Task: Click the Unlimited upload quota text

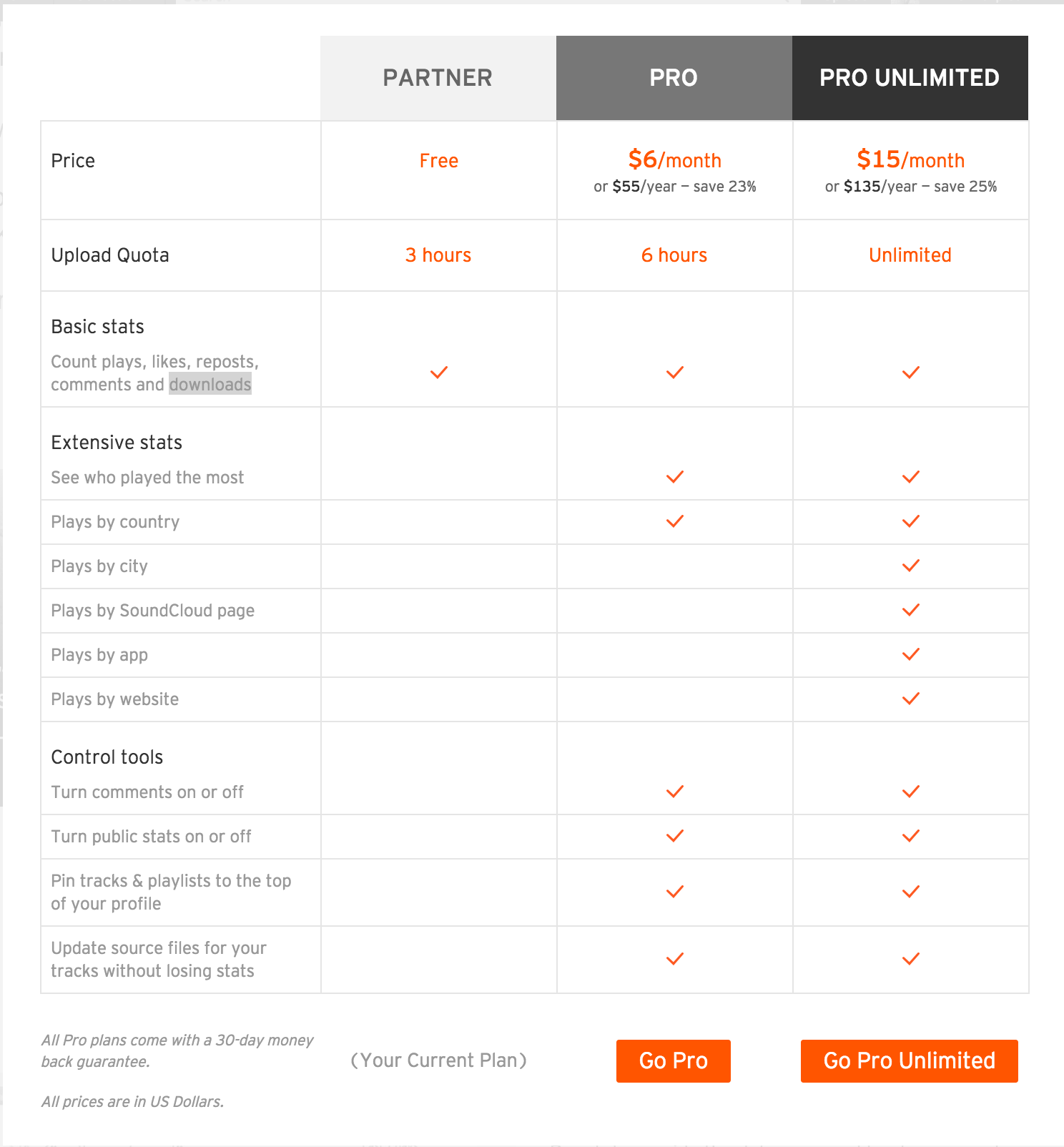Action: tap(910, 255)
